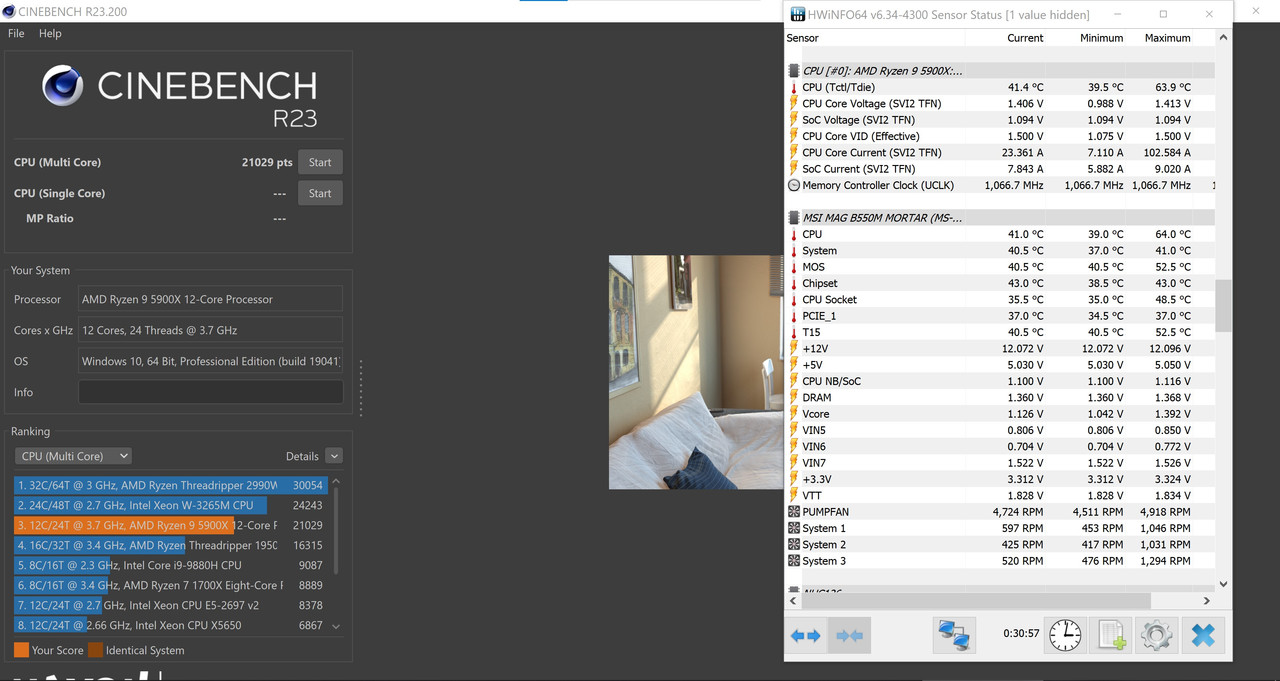Click the OS field in Your System
The image size is (1280, 681).
tap(210, 361)
